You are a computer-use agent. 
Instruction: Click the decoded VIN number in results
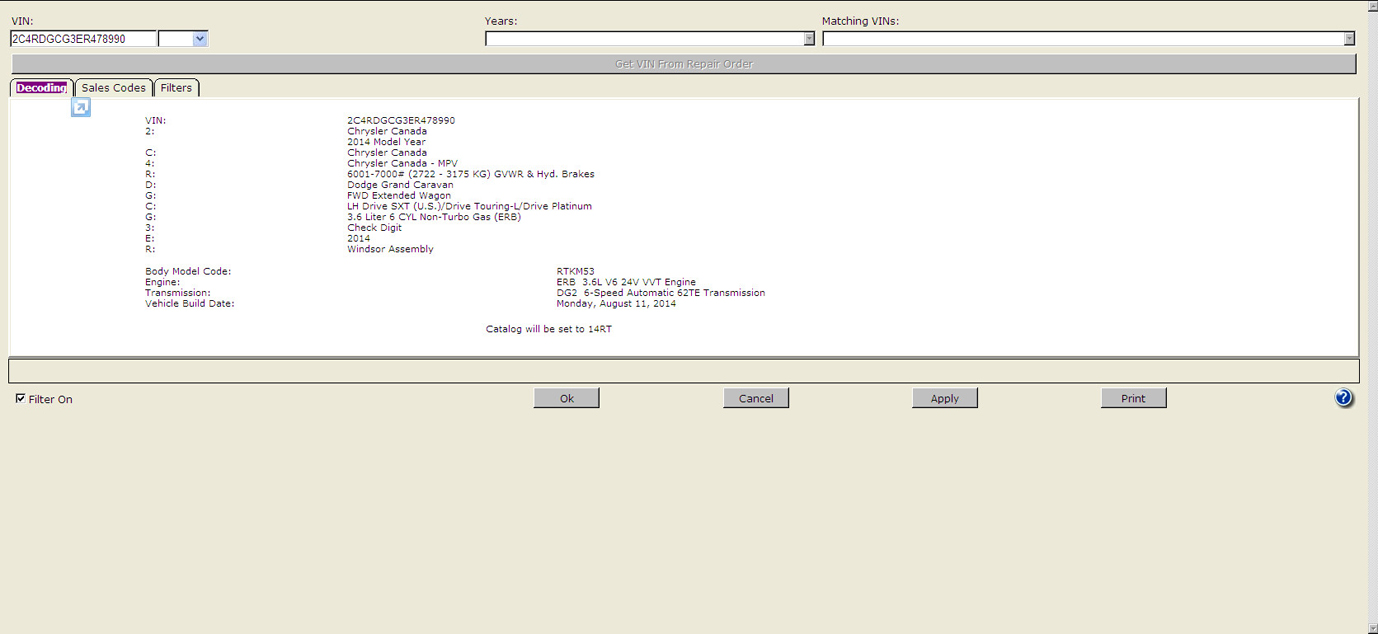point(401,120)
